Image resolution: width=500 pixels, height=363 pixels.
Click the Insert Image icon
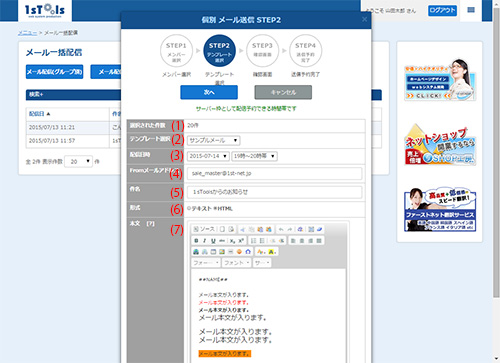(222, 252)
